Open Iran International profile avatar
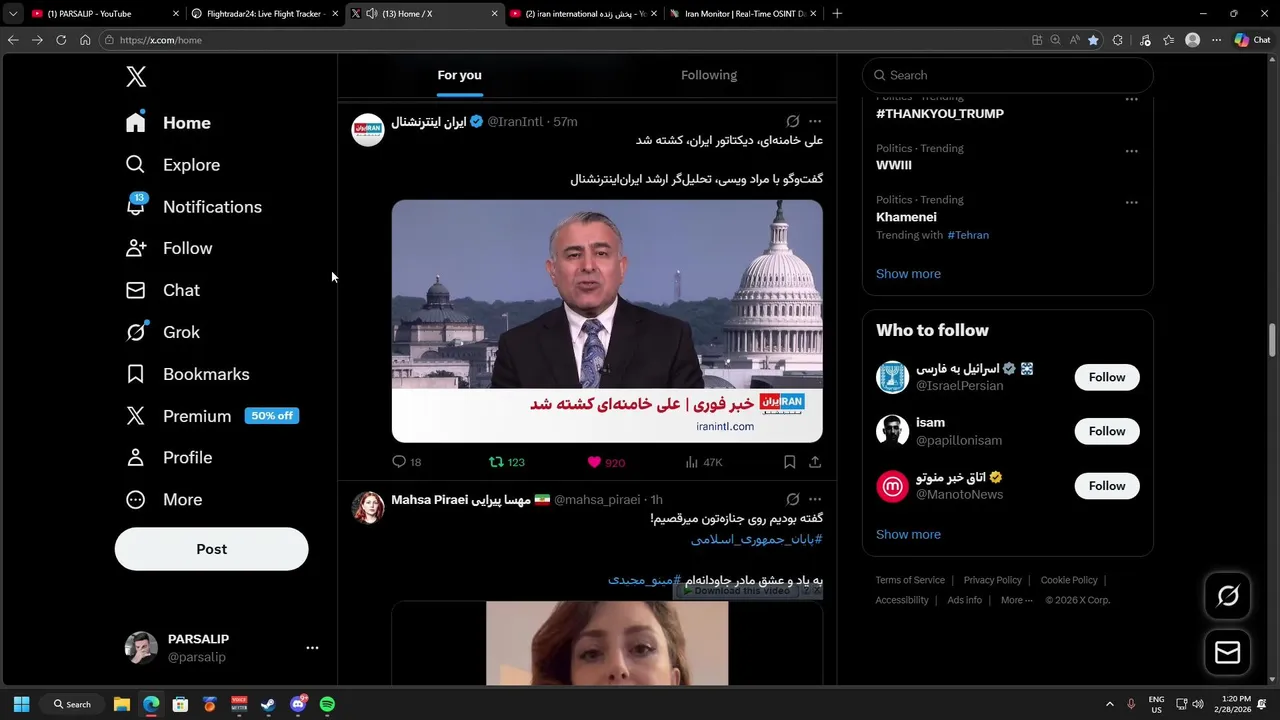The height and width of the screenshot is (720, 1280). (368, 130)
